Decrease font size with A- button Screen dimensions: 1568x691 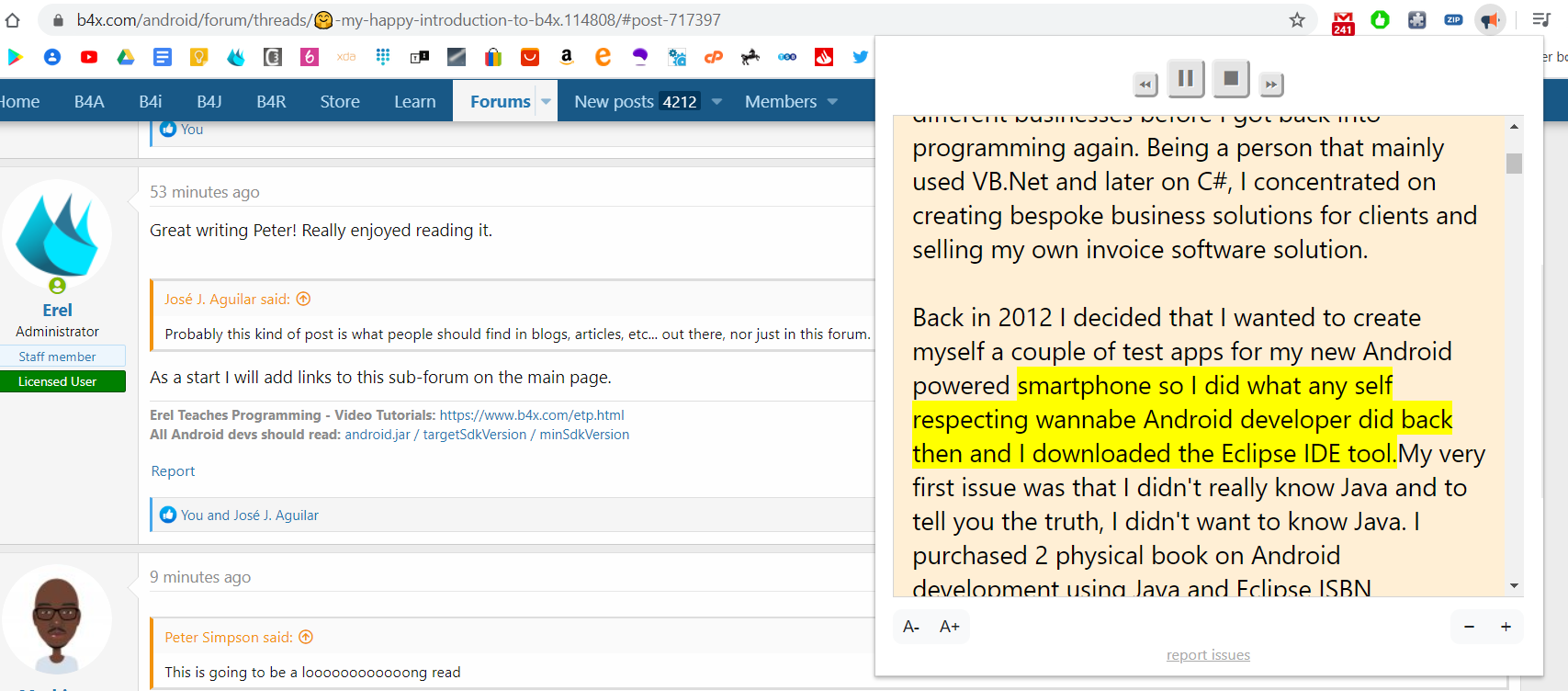pyautogui.click(x=911, y=627)
